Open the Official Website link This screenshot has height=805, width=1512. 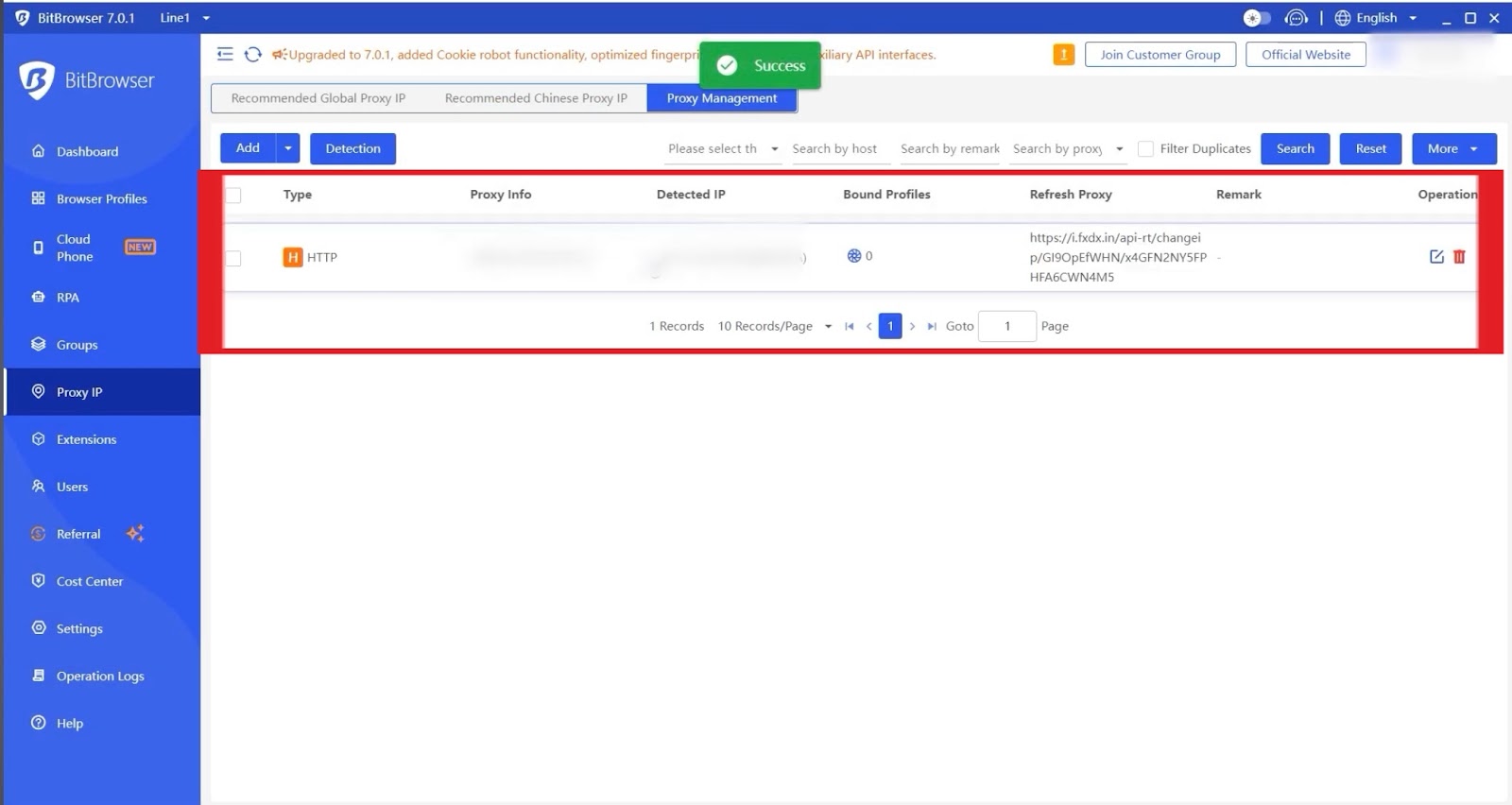click(1306, 55)
